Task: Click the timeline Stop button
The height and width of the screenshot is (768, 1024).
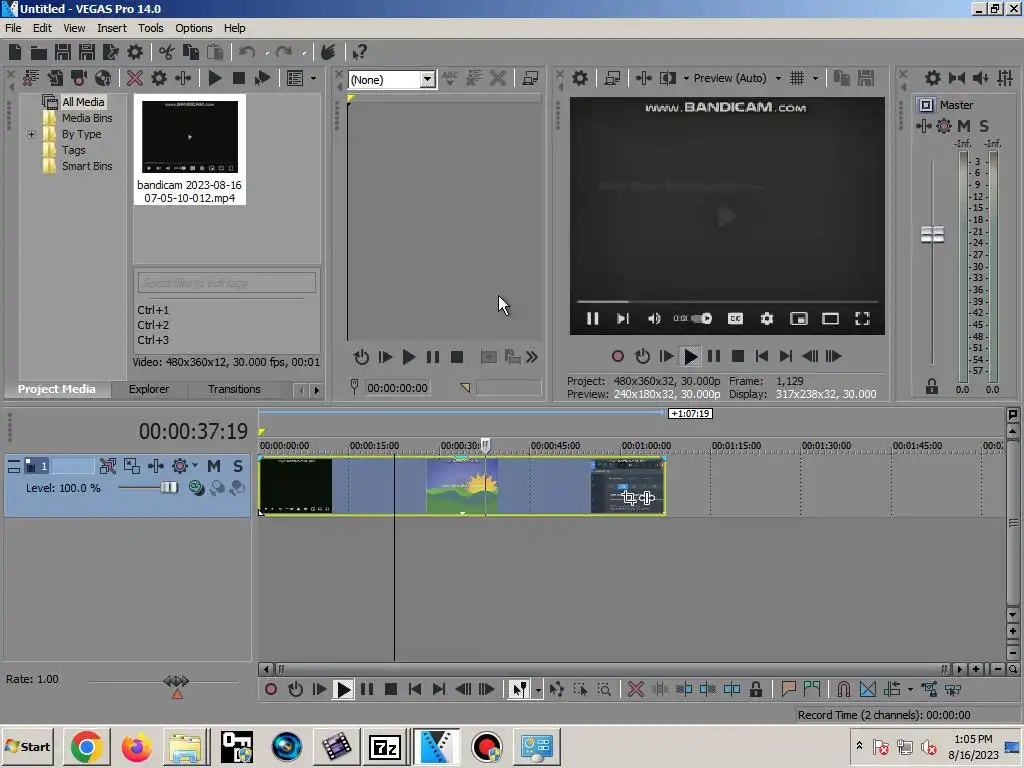Action: point(391,689)
